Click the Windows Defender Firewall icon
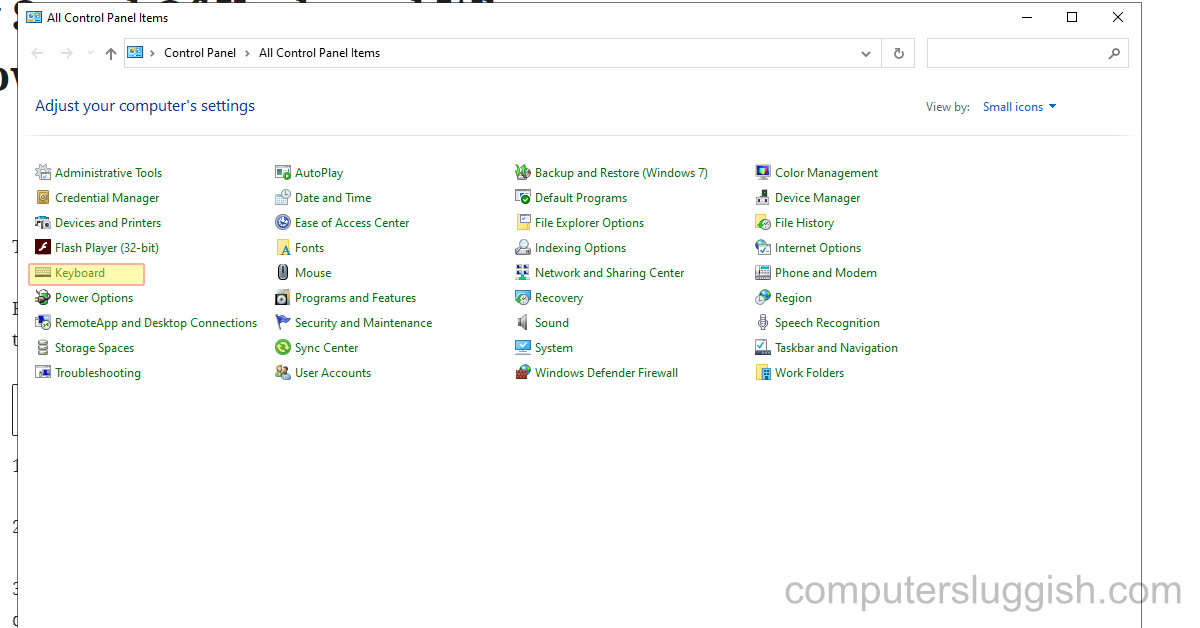 (523, 373)
